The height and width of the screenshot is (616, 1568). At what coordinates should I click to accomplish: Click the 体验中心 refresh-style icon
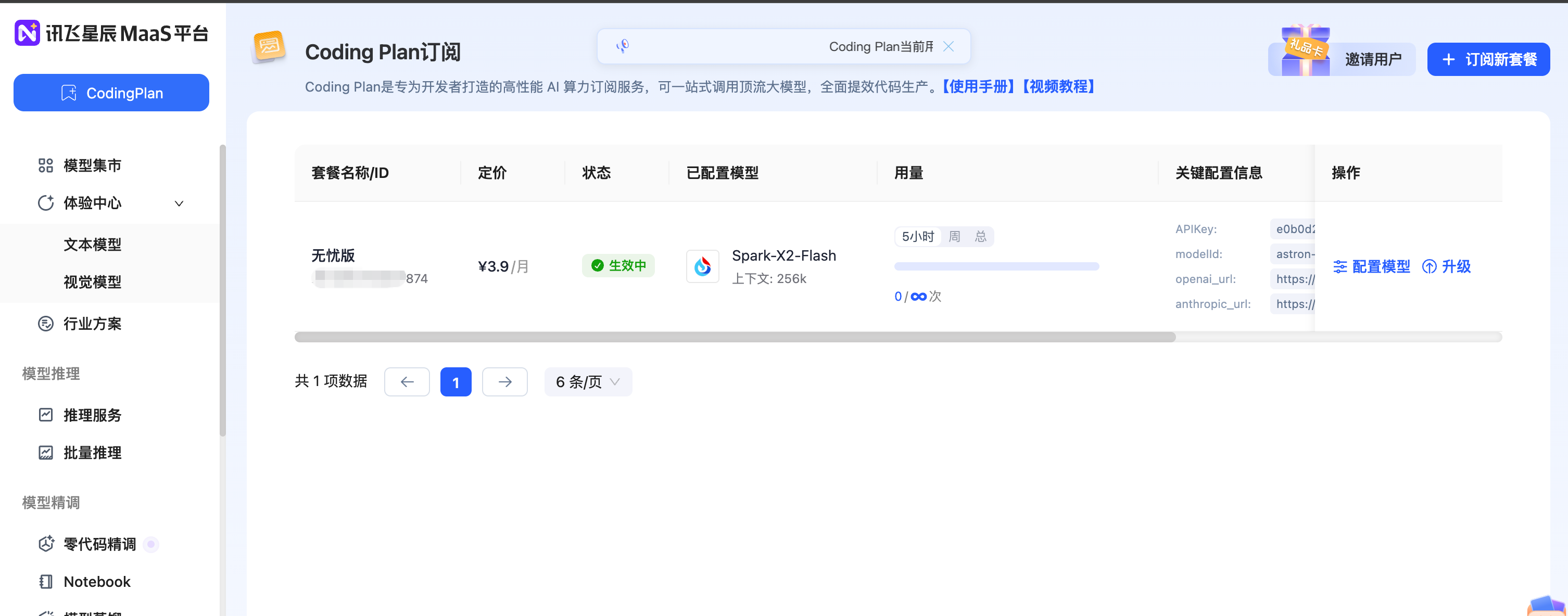(x=46, y=202)
